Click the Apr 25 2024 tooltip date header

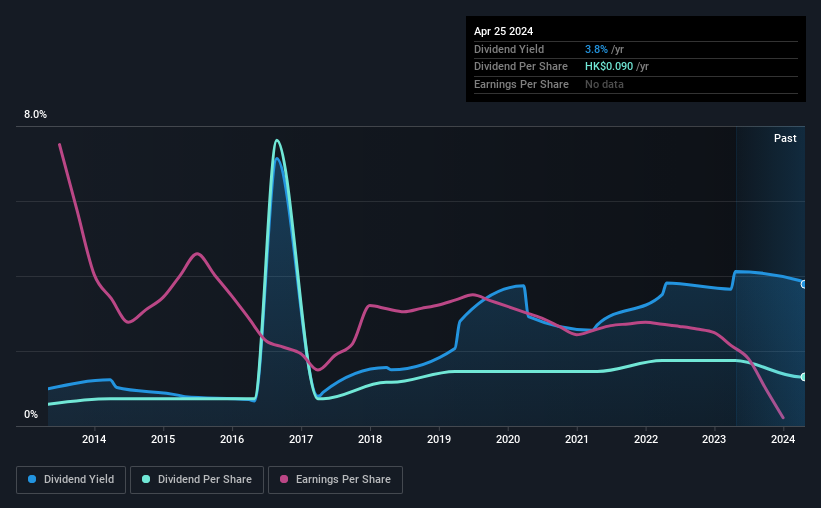[x=504, y=31]
